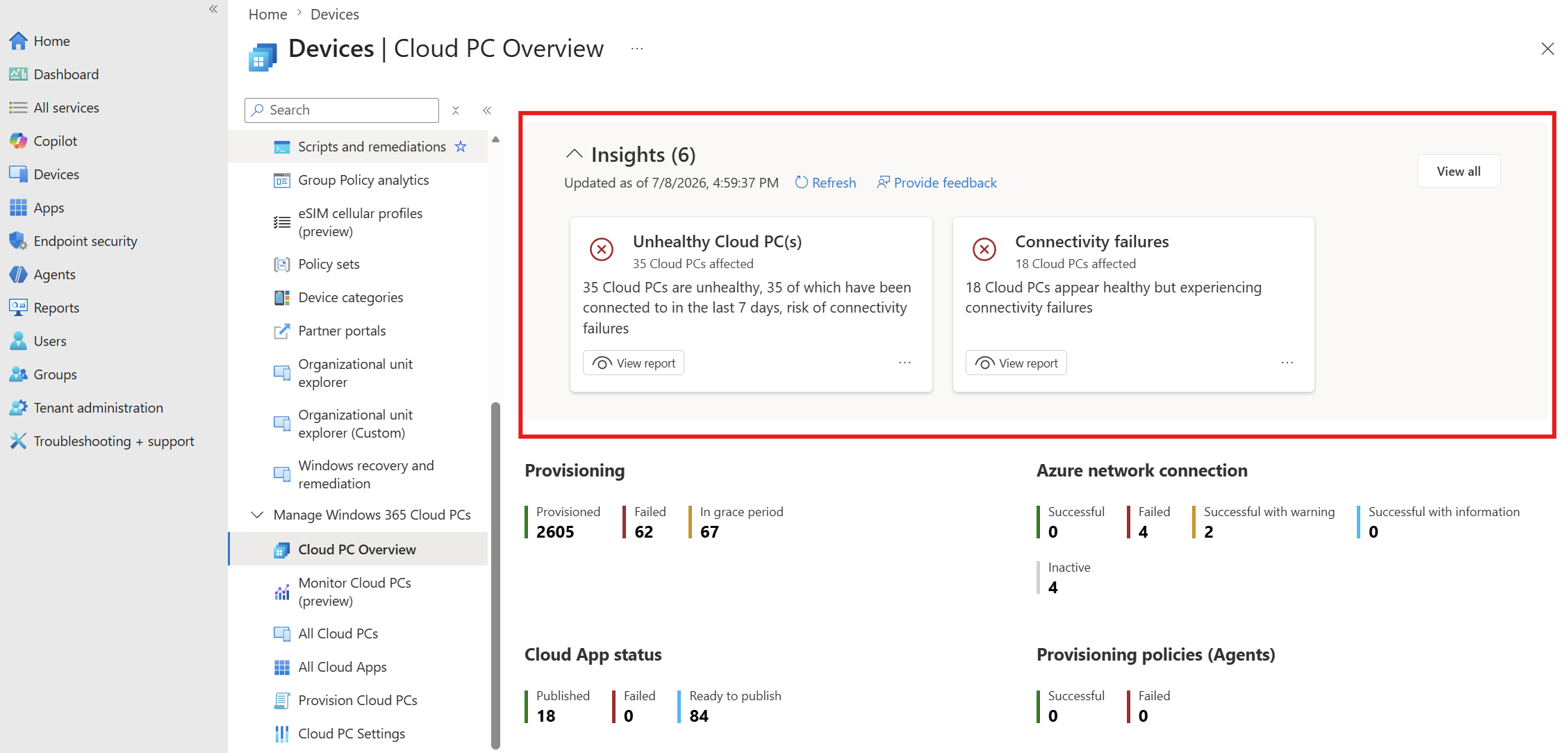Image resolution: width=1568 pixels, height=753 pixels.
Task: Click the View all insights button
Action: (x=1458, y=171)
